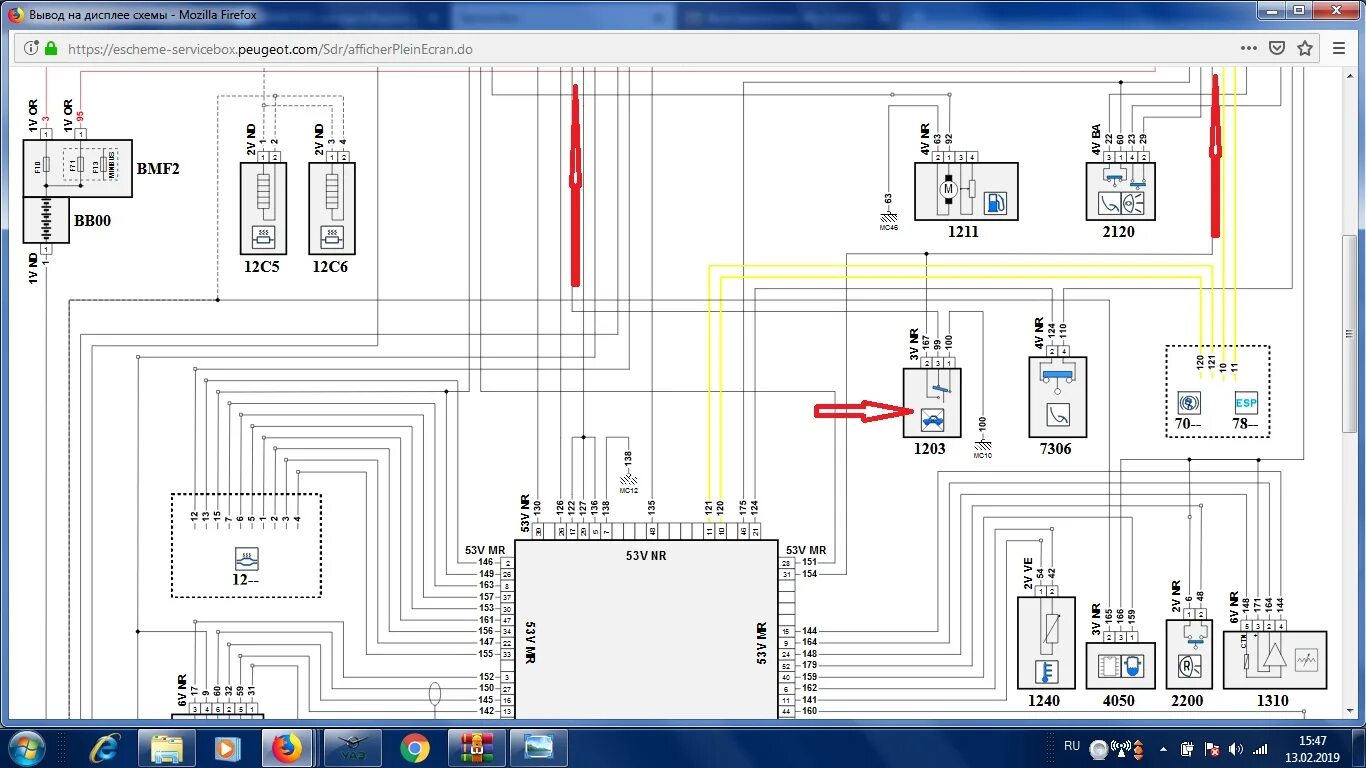Click the green secure connection padlock
The height and width of the screenshot is (768, 1366).
pos(50,48)
